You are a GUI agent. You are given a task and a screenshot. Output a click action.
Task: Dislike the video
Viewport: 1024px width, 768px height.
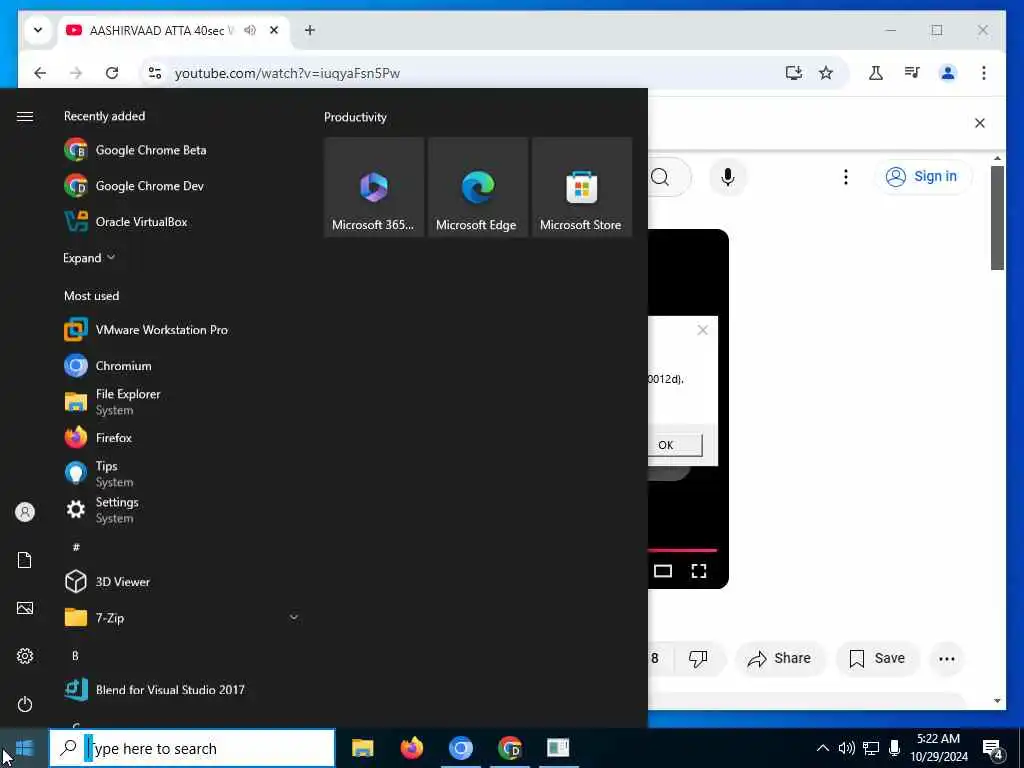[x=698, y=658]
